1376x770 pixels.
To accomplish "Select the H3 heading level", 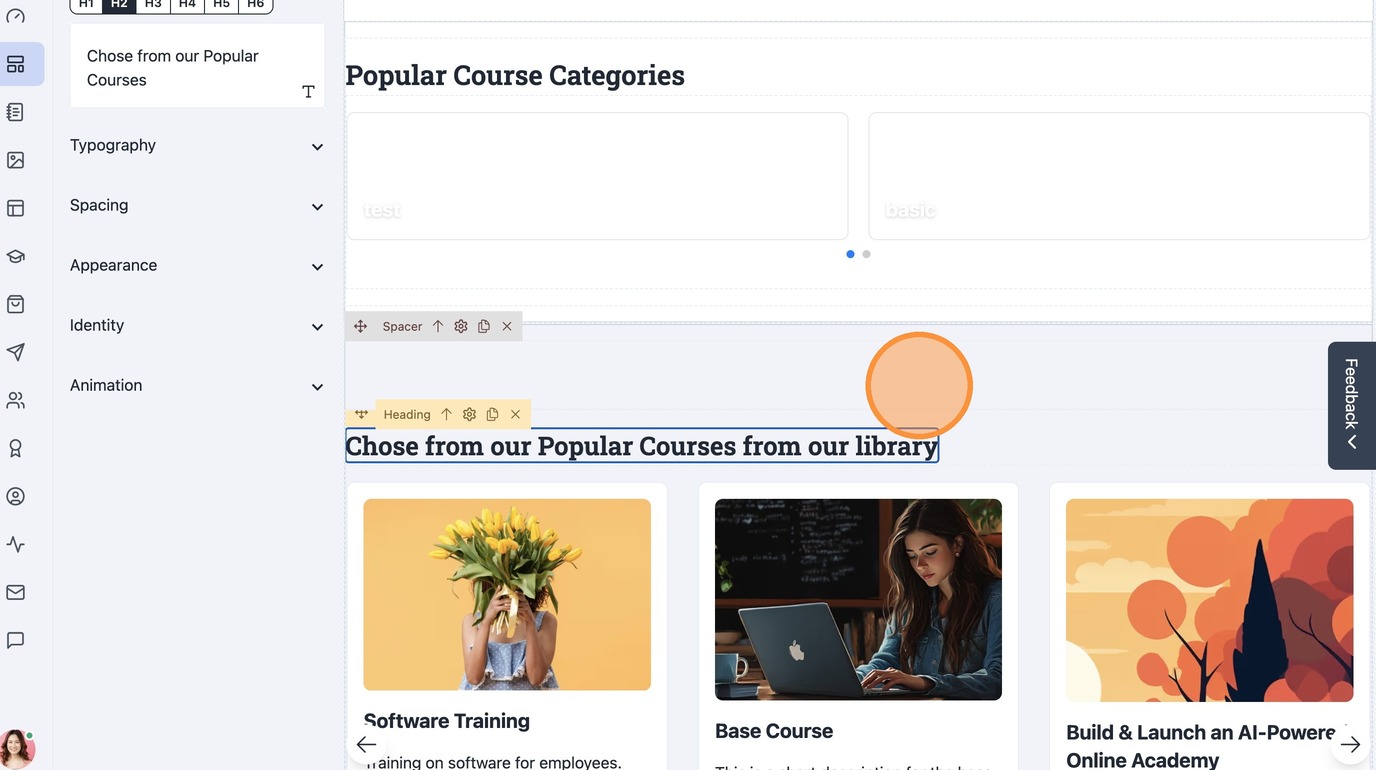I will 153,5.
